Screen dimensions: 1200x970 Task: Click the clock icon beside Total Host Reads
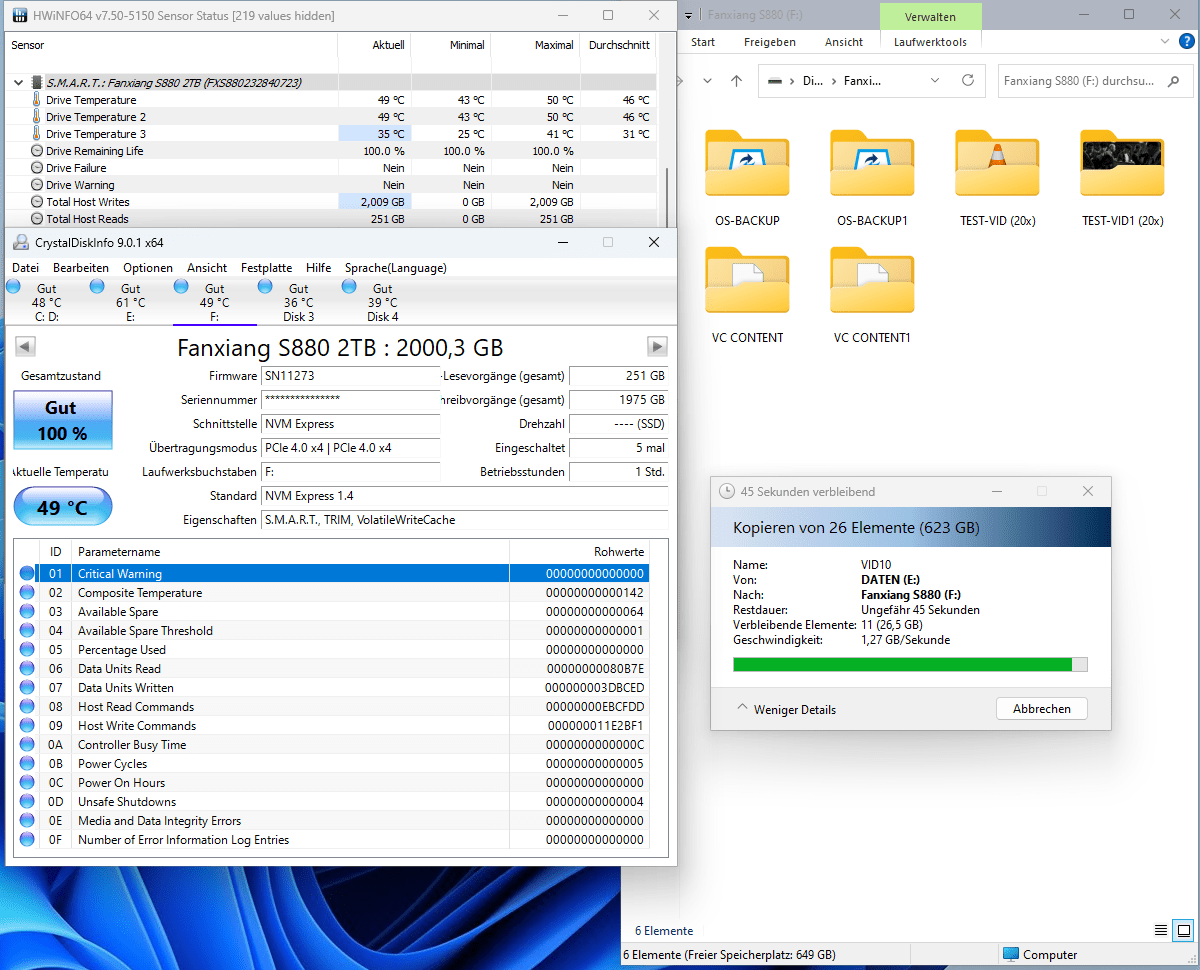pyautogui.click(x=37, y=219)
